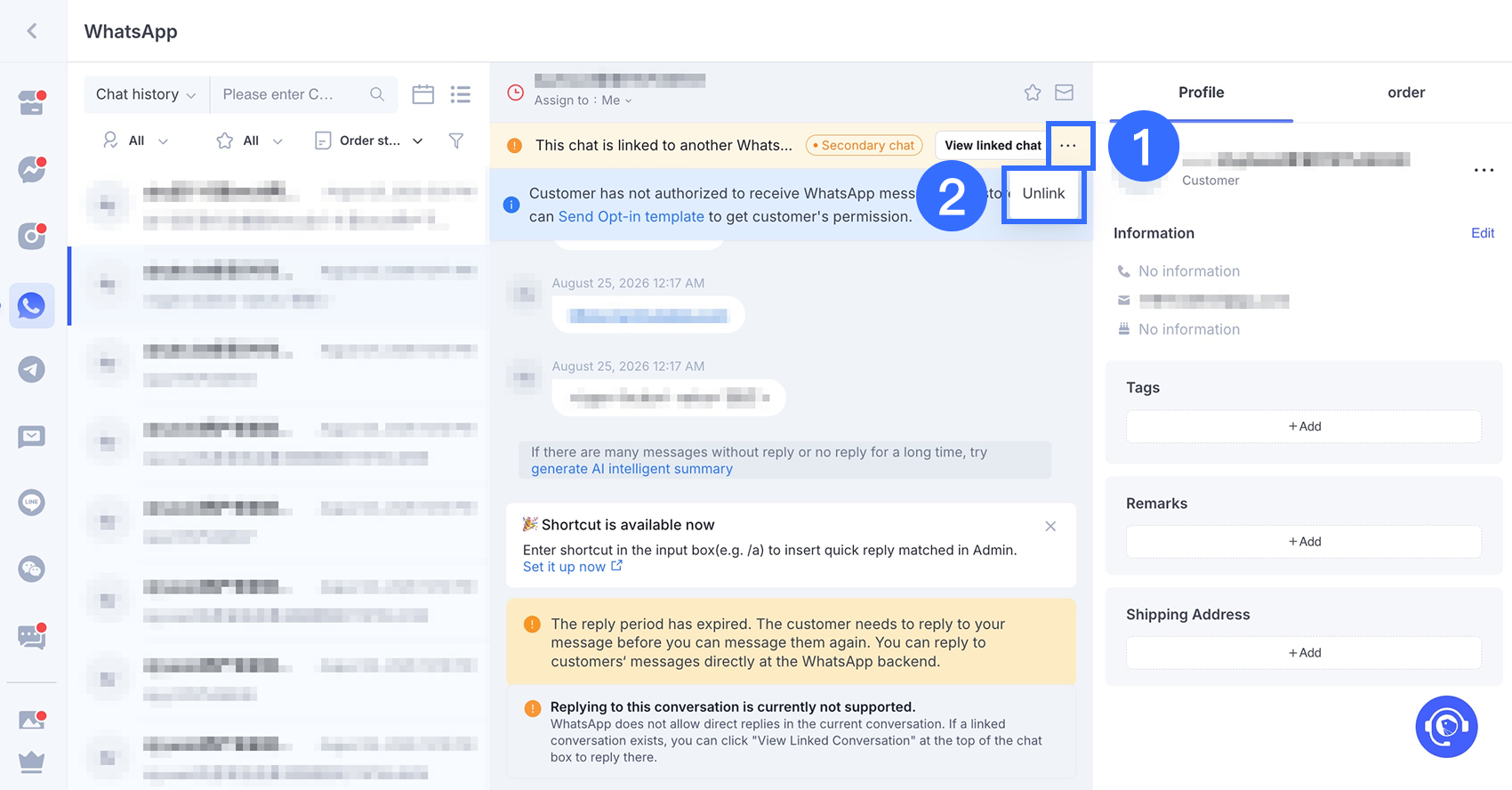Viewport: 1512px width, 790px height.
Task: Click the Send Opt-in template link
Action: tap(631, 216)
